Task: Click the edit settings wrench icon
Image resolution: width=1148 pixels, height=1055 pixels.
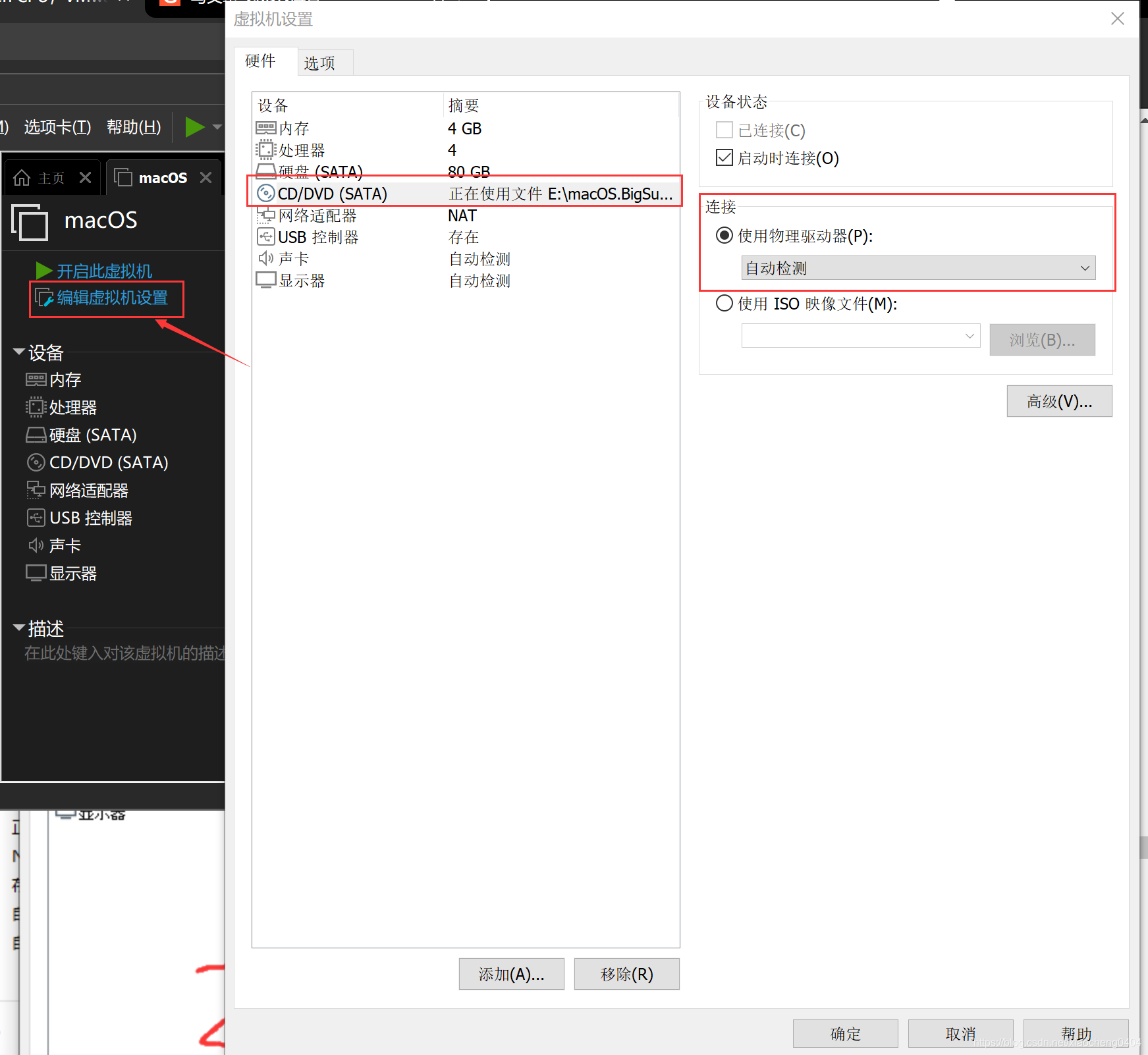Action: [x=44, y=298]
